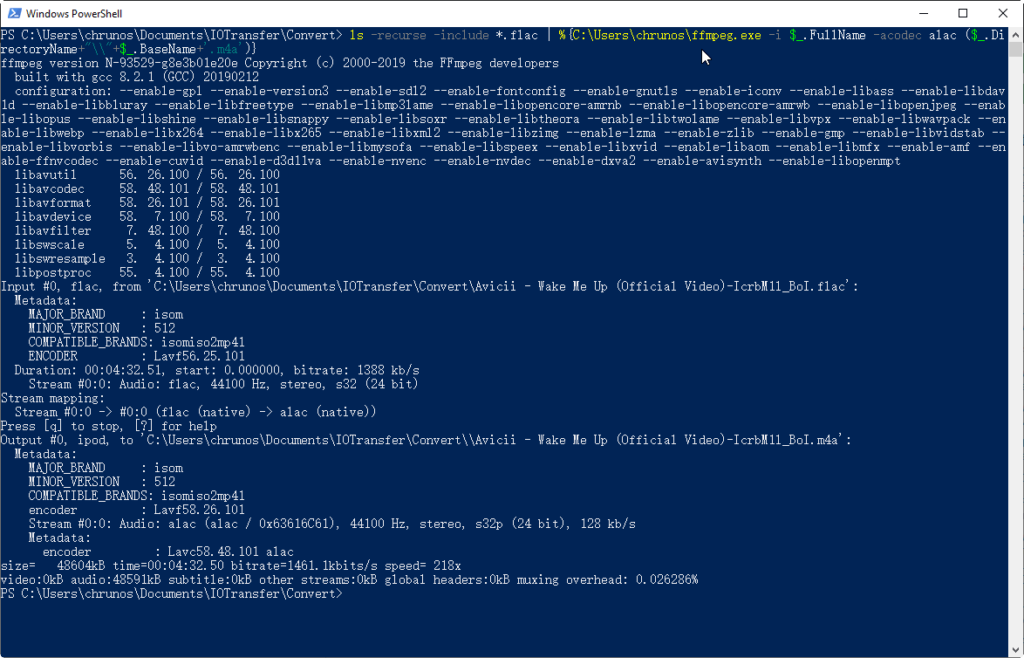
Task: Click the 'Stream mapping:' line
Action: coord(53,398)
